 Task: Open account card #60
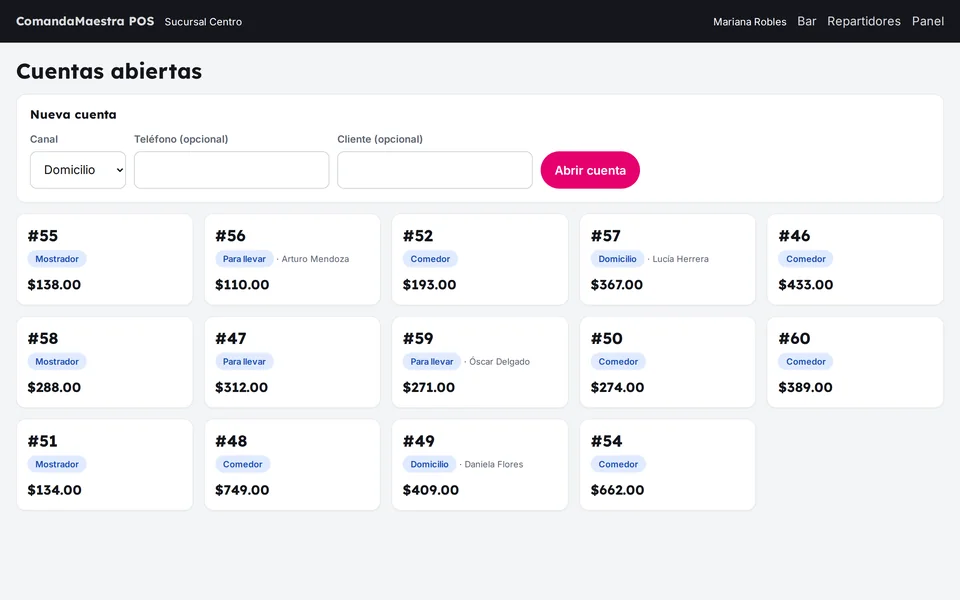pos(855,362)
